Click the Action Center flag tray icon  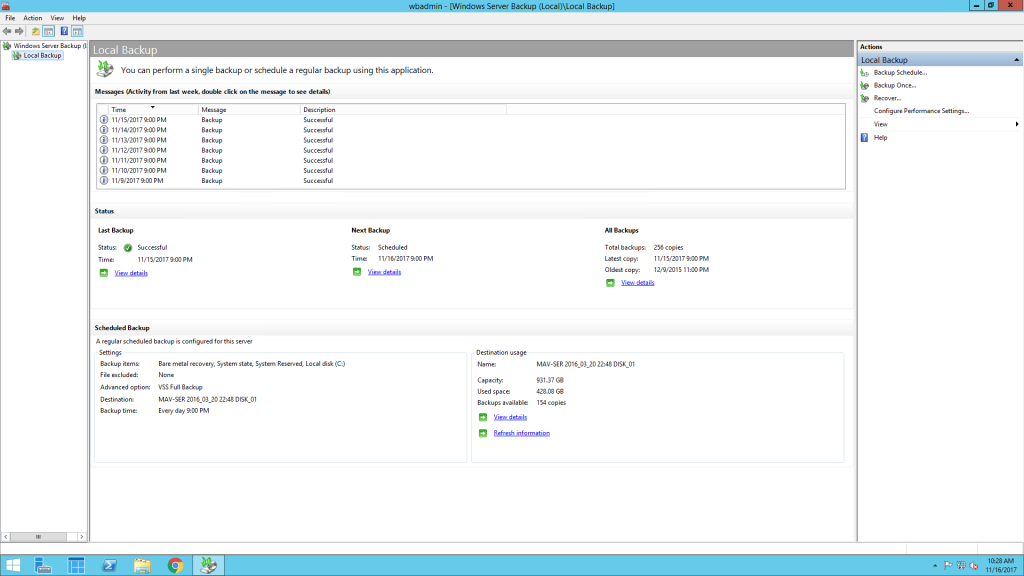coord(948,566)
